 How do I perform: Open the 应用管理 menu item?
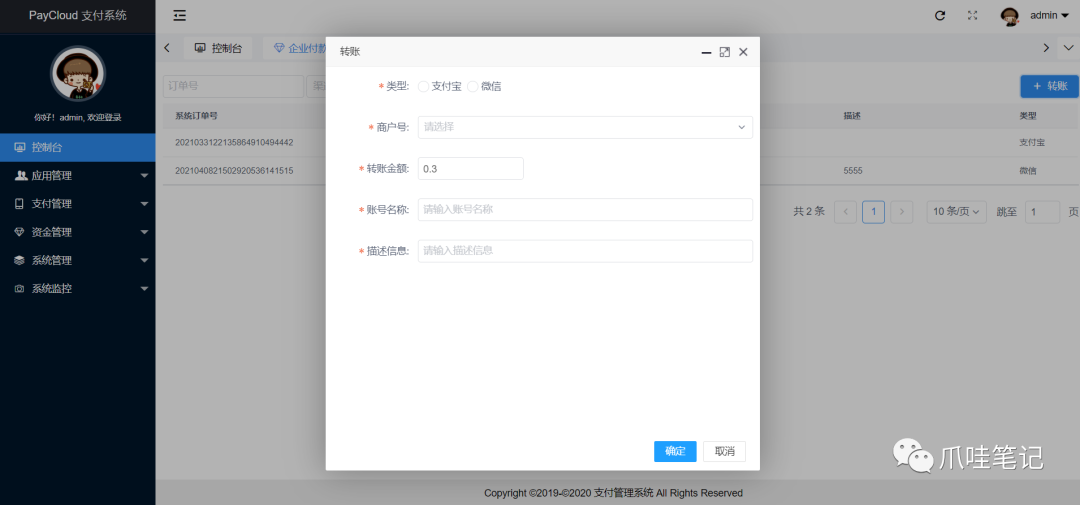point(78,176)
